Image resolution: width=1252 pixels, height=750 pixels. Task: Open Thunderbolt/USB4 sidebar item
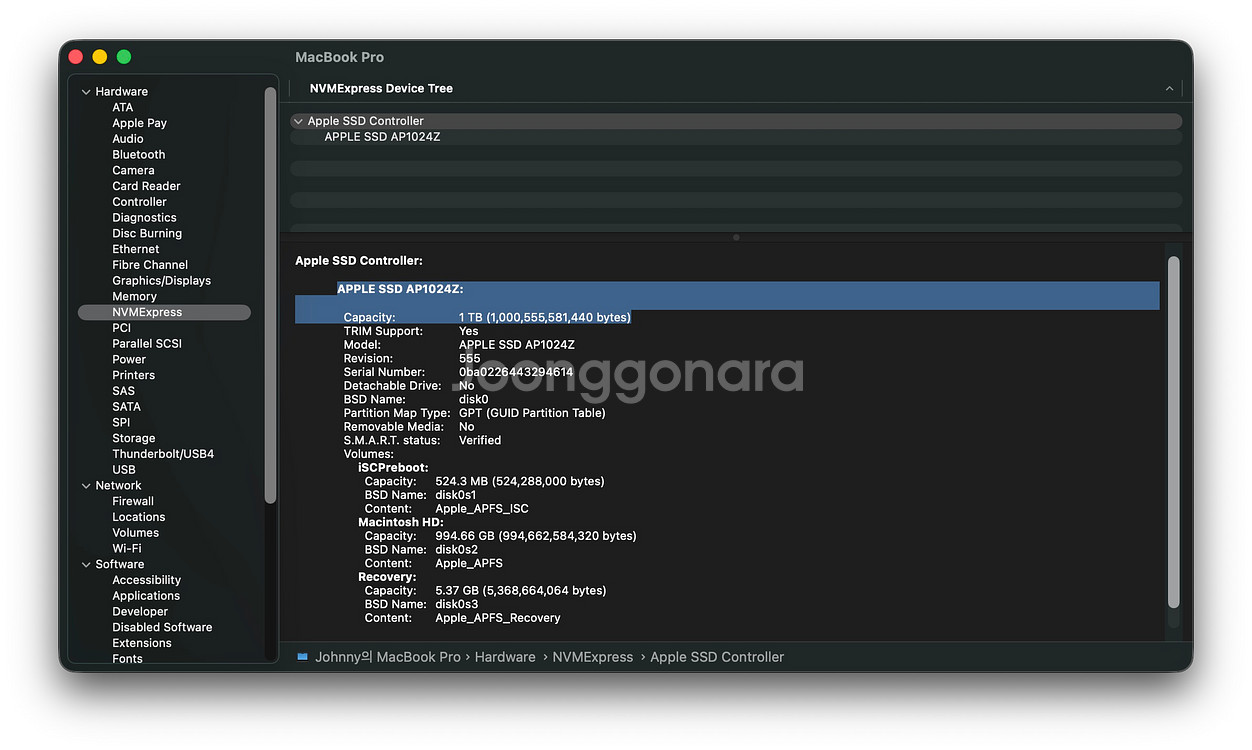pos(162,454)
